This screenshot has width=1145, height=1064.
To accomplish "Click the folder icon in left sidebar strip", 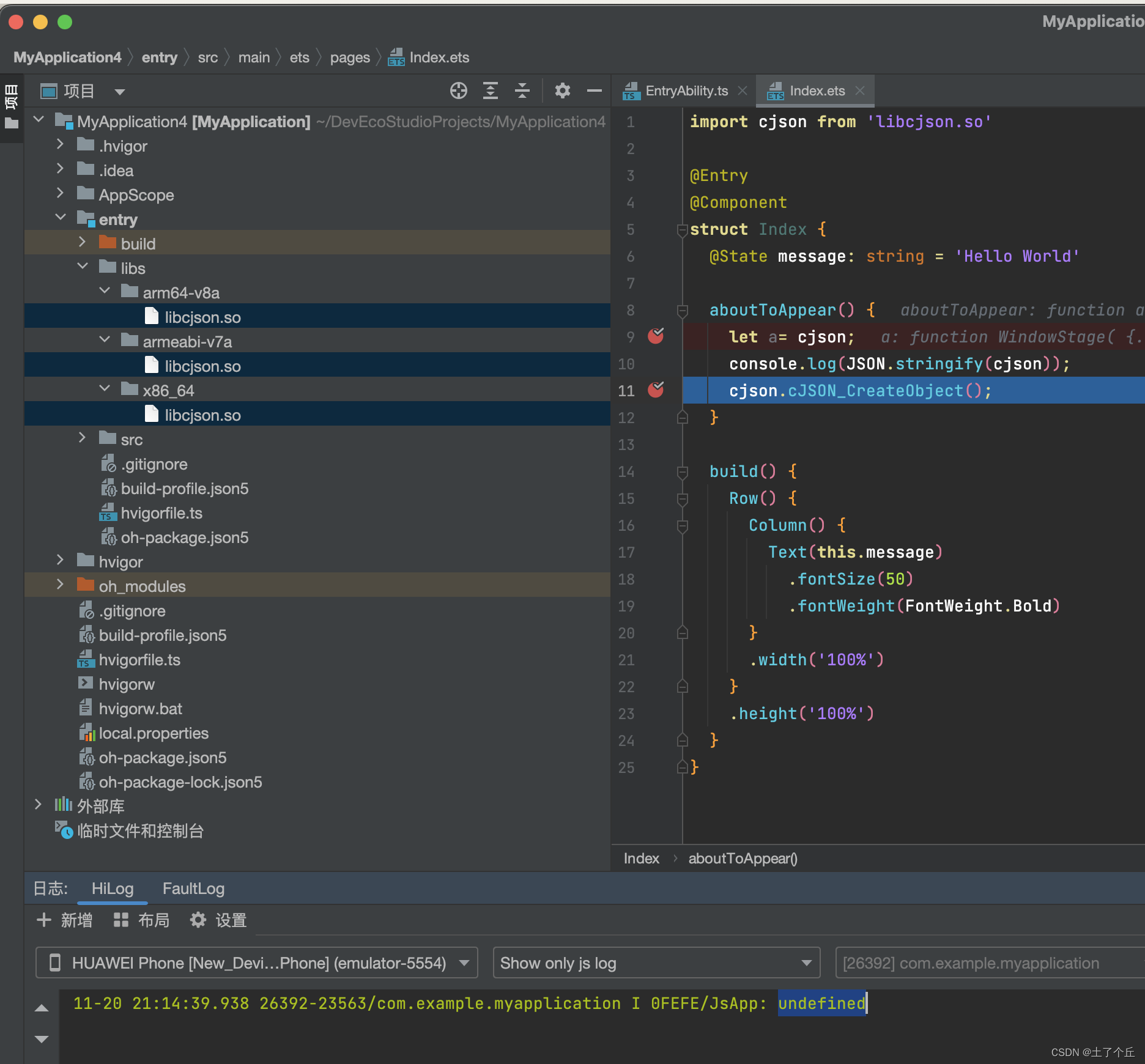I will coord(11,124).
